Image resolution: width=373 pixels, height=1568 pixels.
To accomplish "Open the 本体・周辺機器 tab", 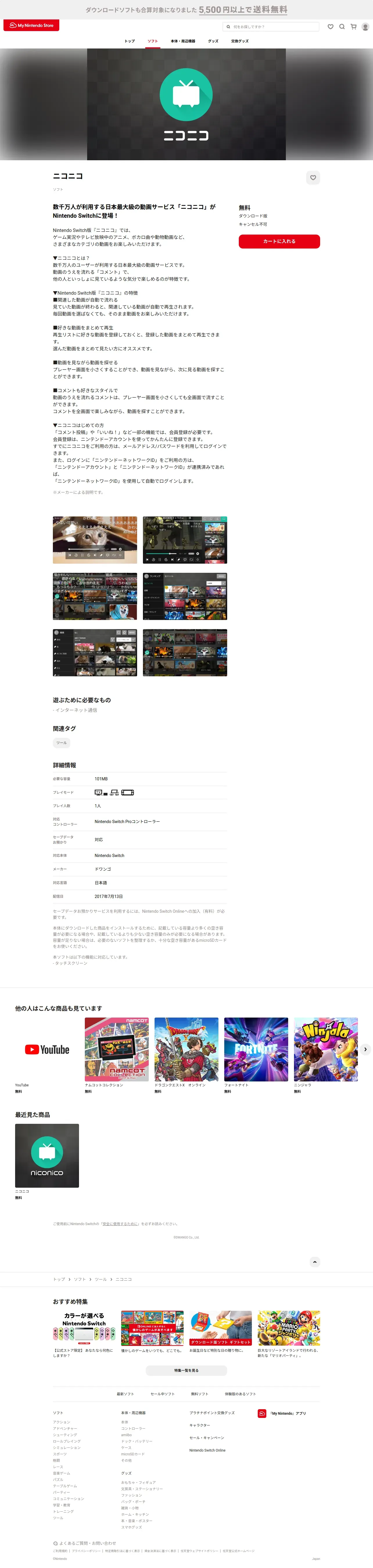I will coord(183,42).
